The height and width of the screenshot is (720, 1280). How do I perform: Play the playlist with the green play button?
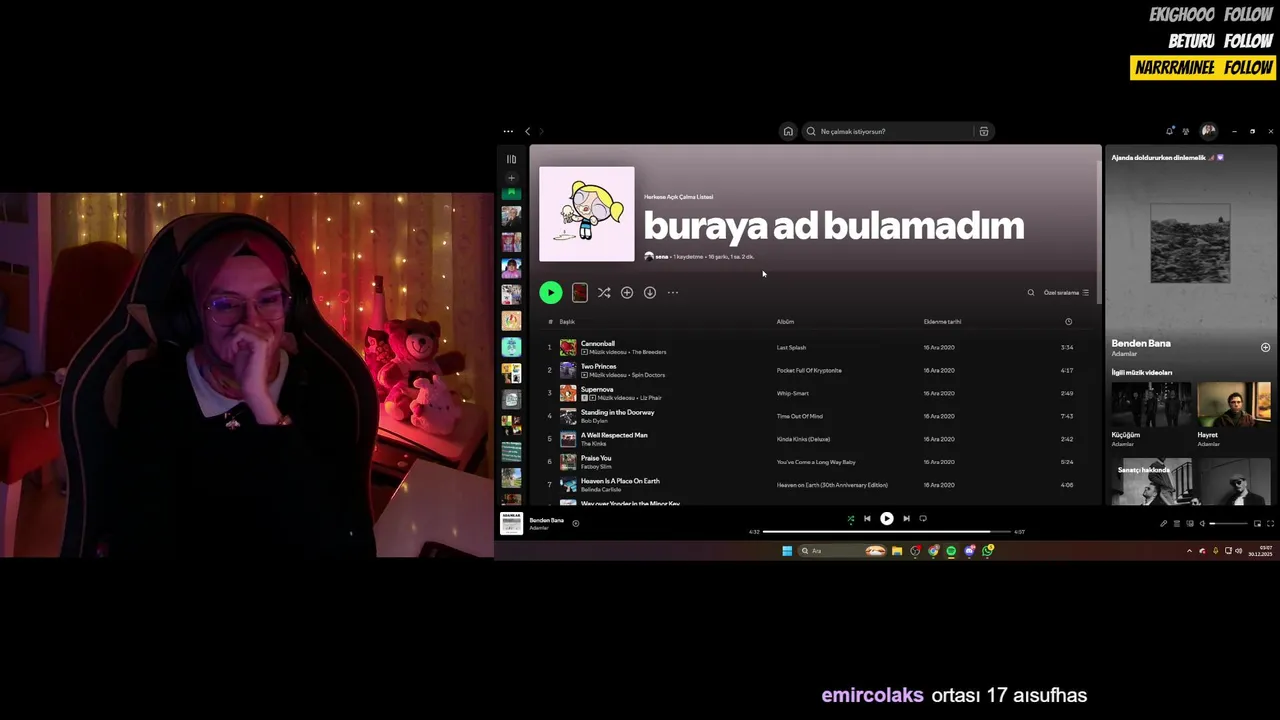tap(551, 293)
